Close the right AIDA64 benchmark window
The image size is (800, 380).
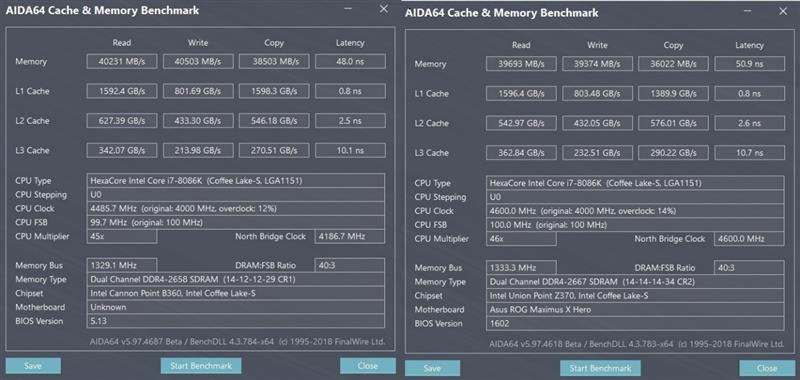coord(783,11)
